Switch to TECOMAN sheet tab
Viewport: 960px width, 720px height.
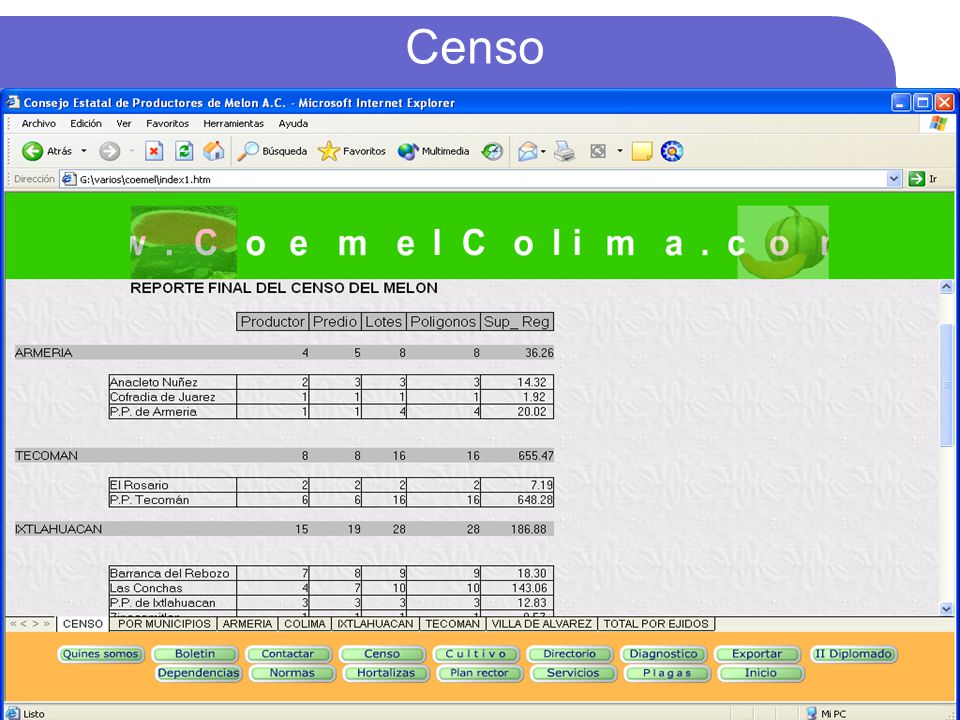(452, 624)
